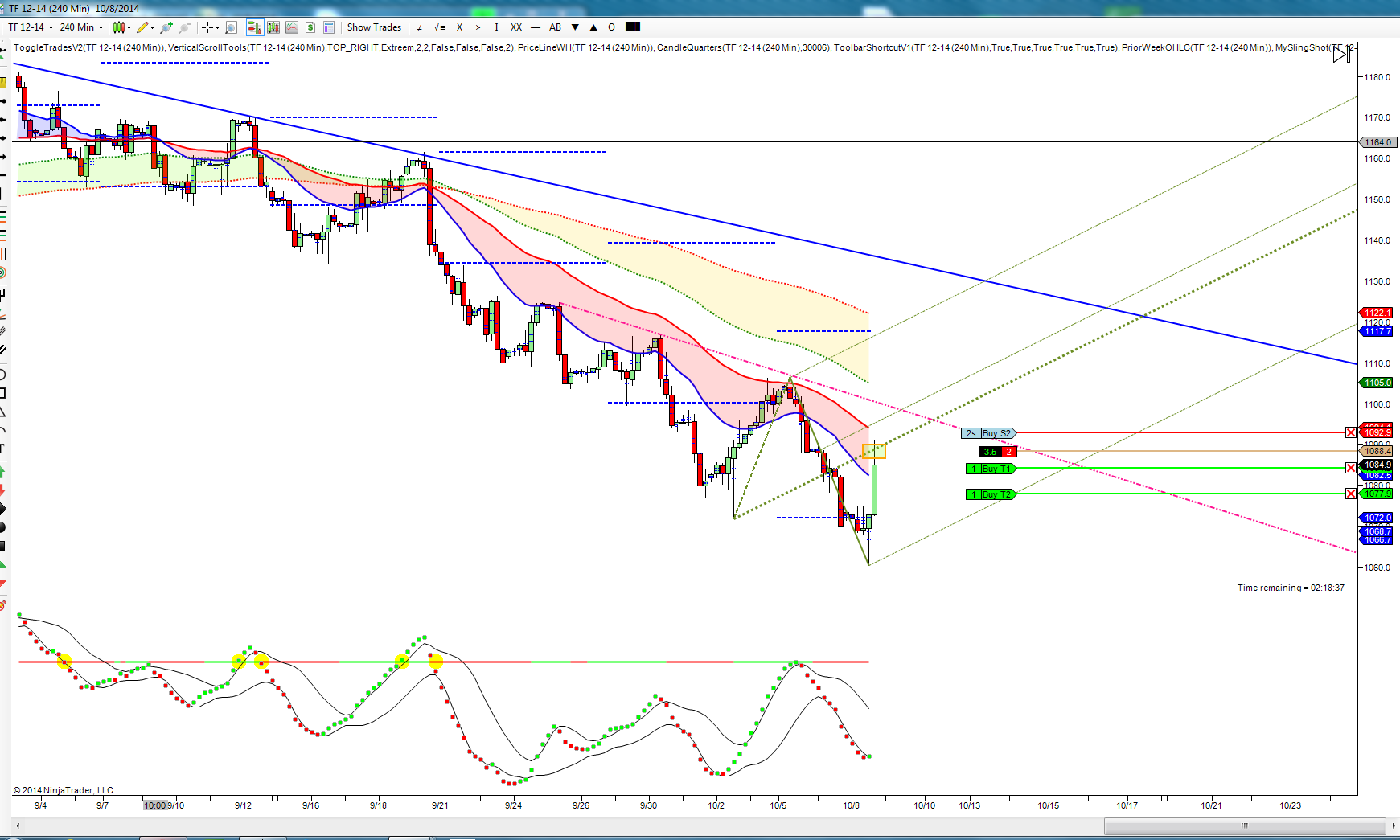The width and height of the screenshot is (1400, 840).
Task: Toggle the Show Trades button
Action: [374, 27]
